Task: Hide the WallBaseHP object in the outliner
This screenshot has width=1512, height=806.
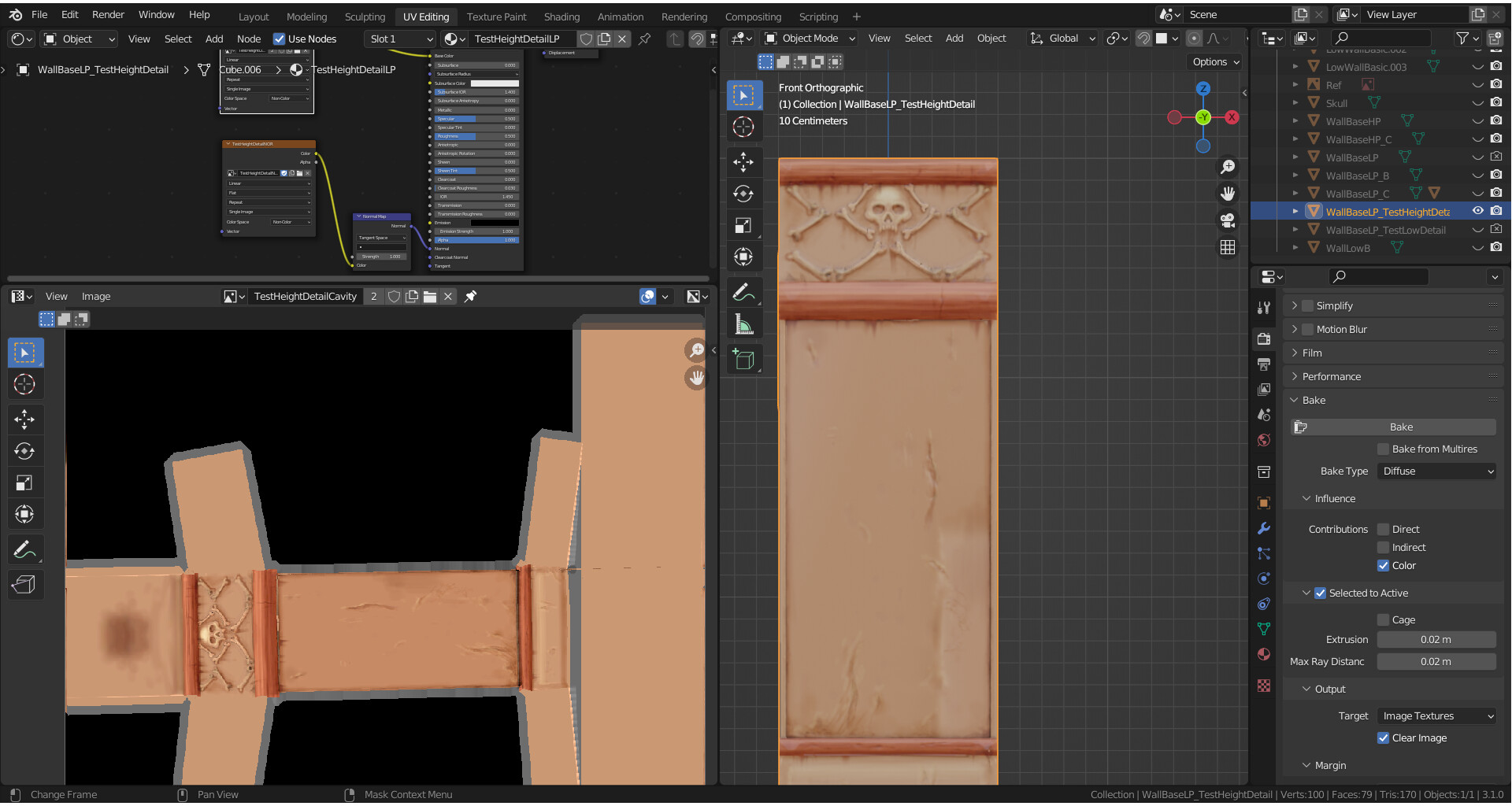Action: 1477,120
